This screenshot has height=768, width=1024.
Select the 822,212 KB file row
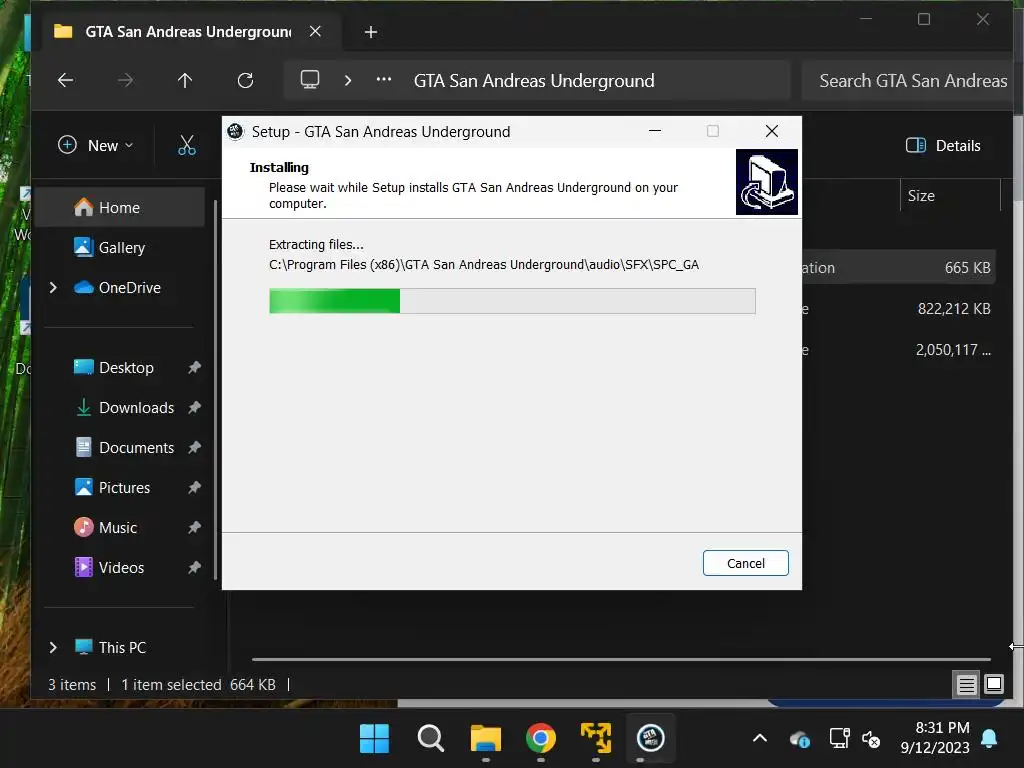tap(899, 308)
